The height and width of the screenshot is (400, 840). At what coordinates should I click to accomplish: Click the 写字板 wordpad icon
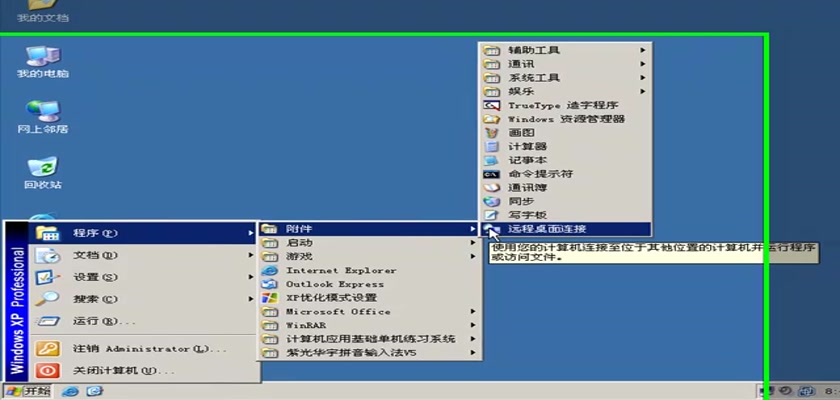coord(491,215)
